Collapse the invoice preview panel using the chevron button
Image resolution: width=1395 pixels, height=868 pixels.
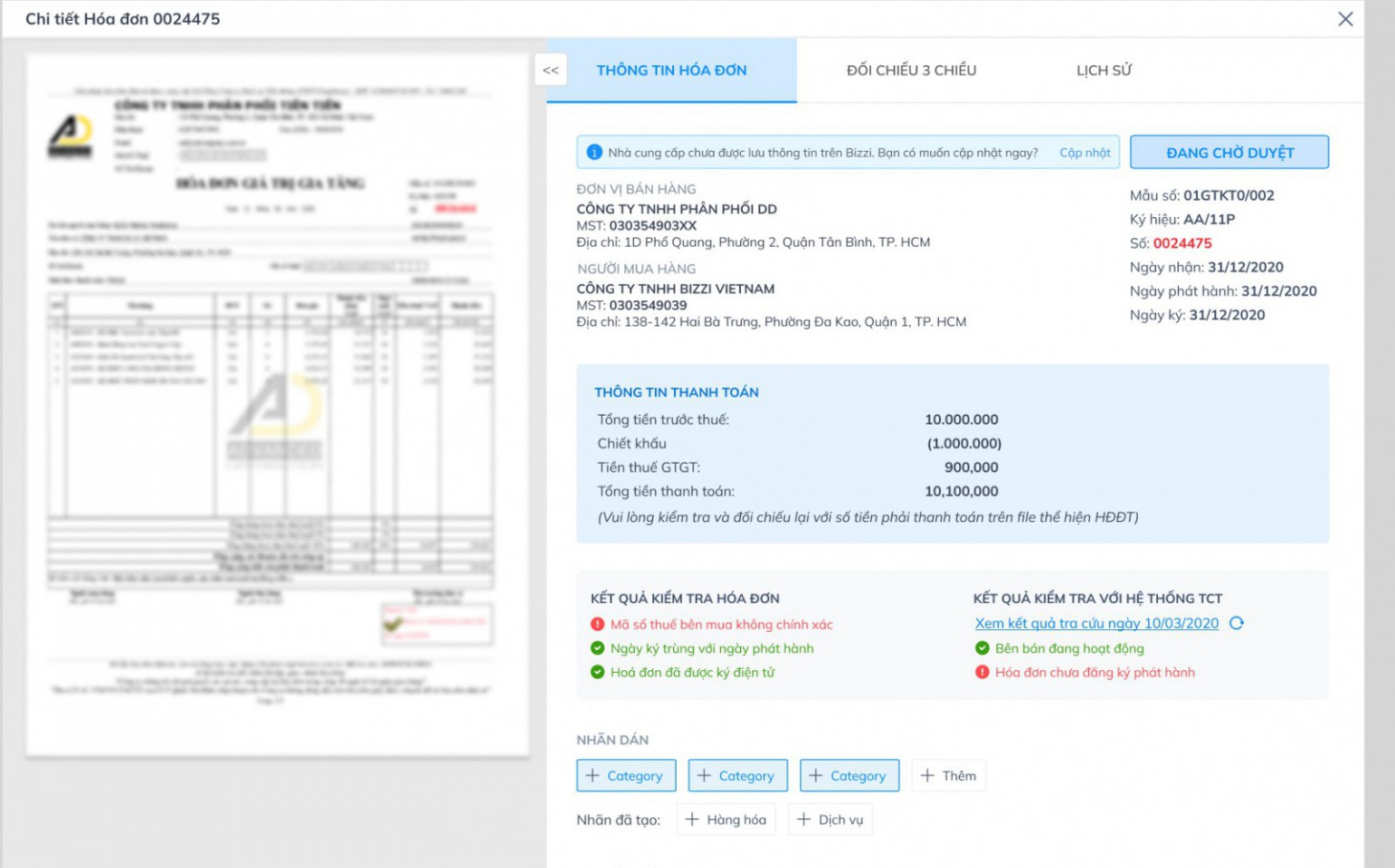click(549, 69)
